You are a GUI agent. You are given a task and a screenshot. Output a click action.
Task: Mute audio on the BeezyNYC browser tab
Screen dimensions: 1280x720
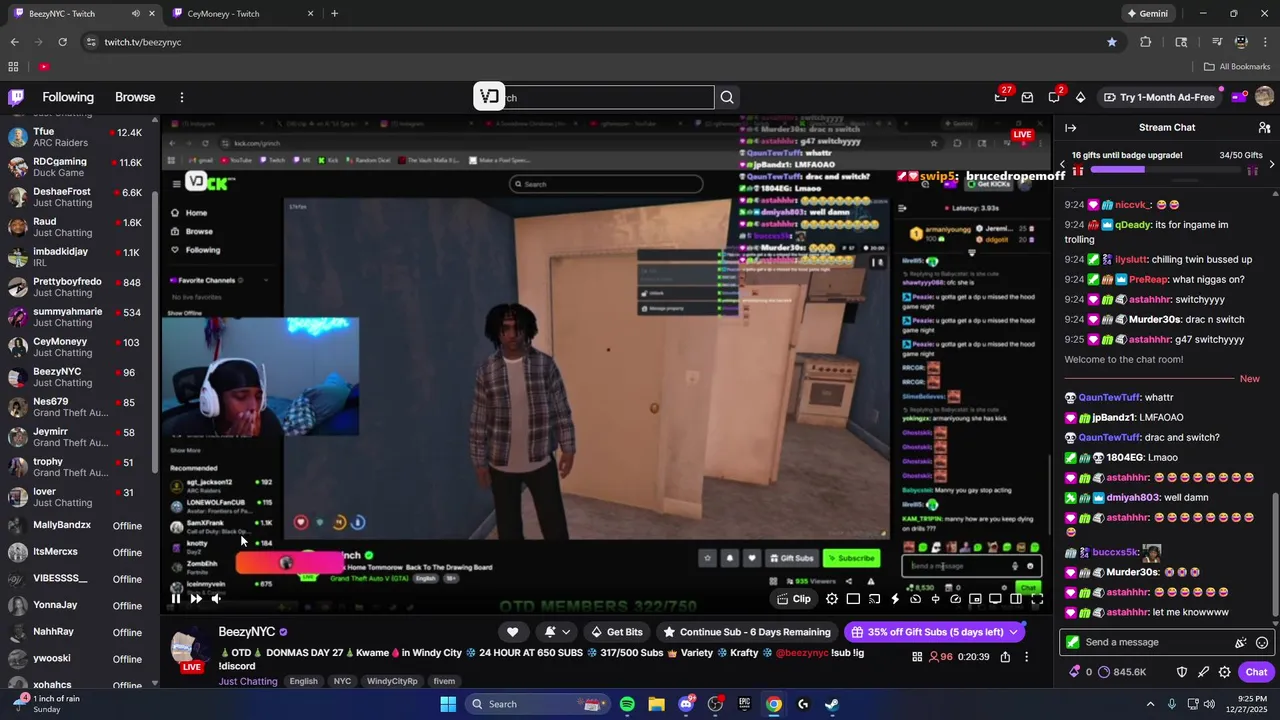point(136,14)
